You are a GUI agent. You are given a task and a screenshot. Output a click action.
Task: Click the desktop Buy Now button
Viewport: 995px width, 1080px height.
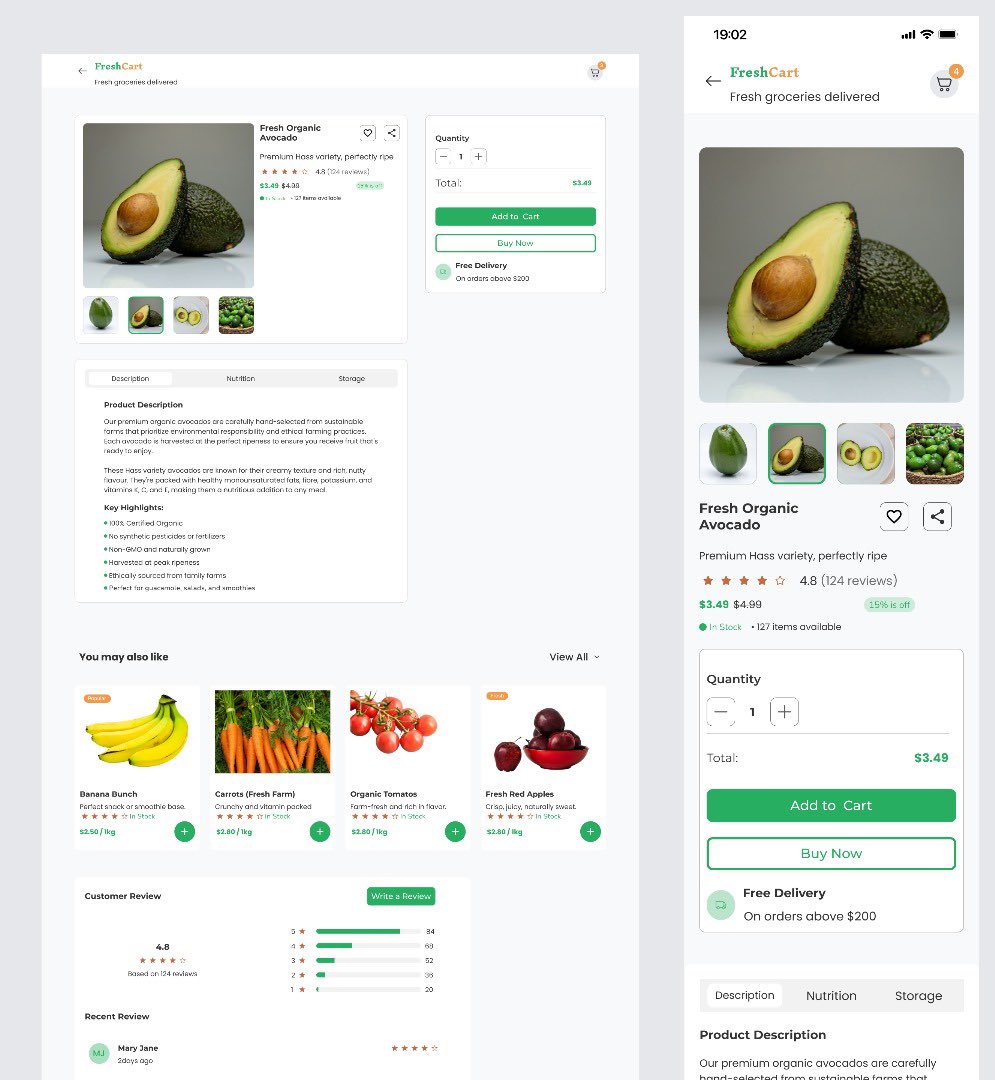(515, 243)
